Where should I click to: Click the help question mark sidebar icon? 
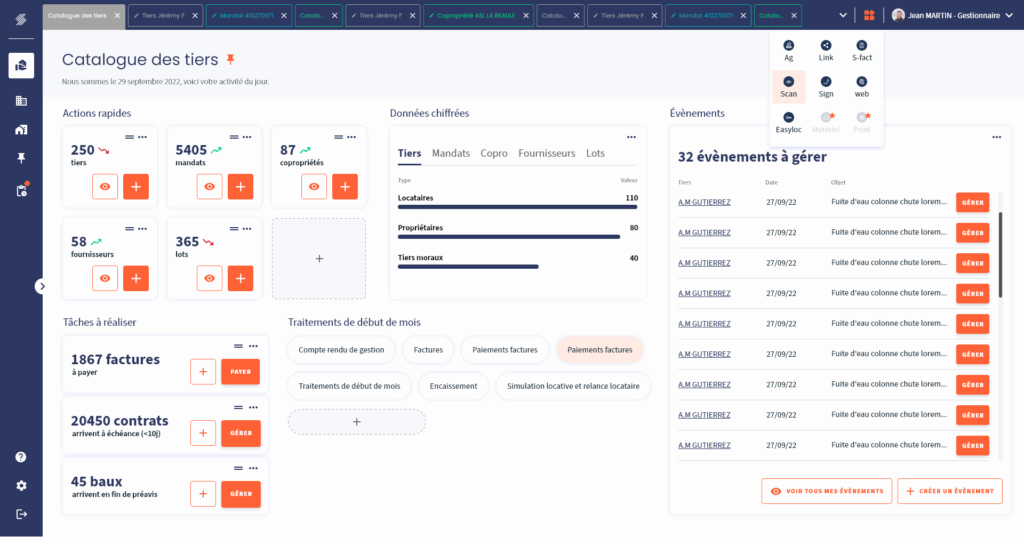tap(21, 457)
